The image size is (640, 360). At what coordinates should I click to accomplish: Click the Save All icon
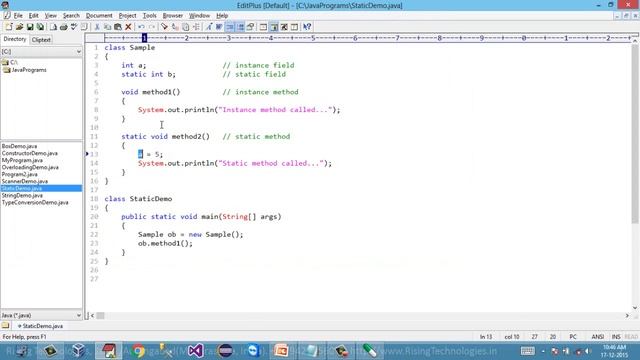pos(40,27)
